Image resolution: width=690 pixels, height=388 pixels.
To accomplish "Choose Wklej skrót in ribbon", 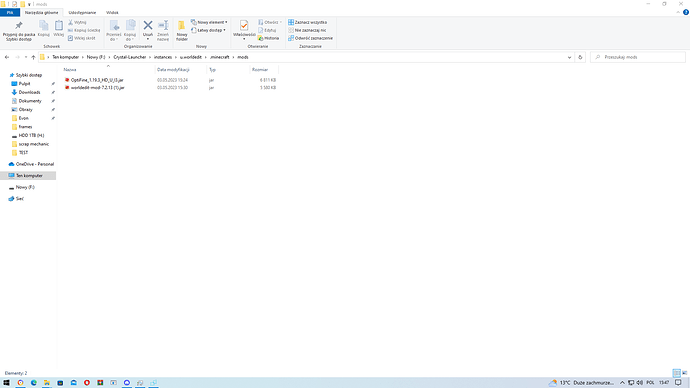I will click(x=82, y=38).
